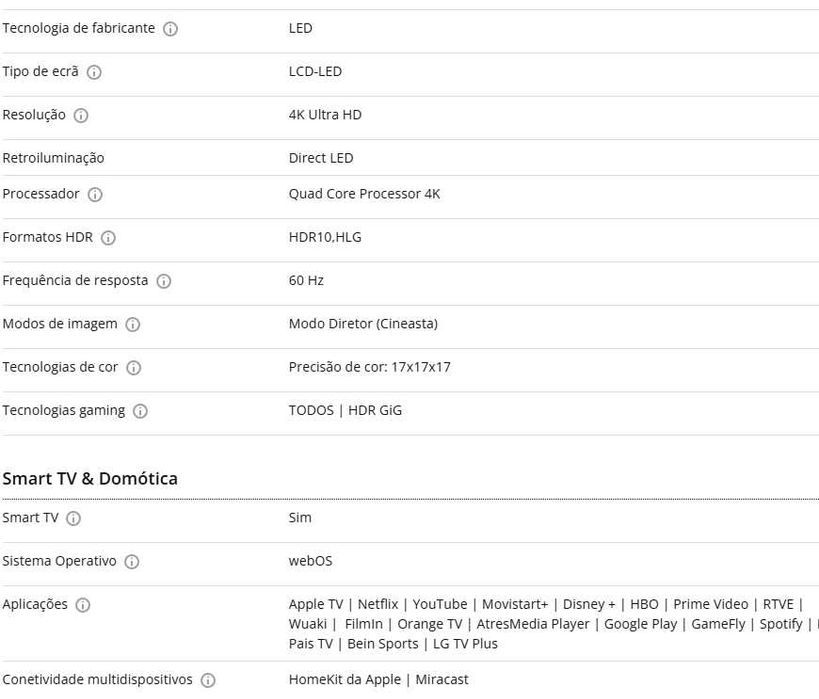Click the Aplicações info icon

pos(83,605)
